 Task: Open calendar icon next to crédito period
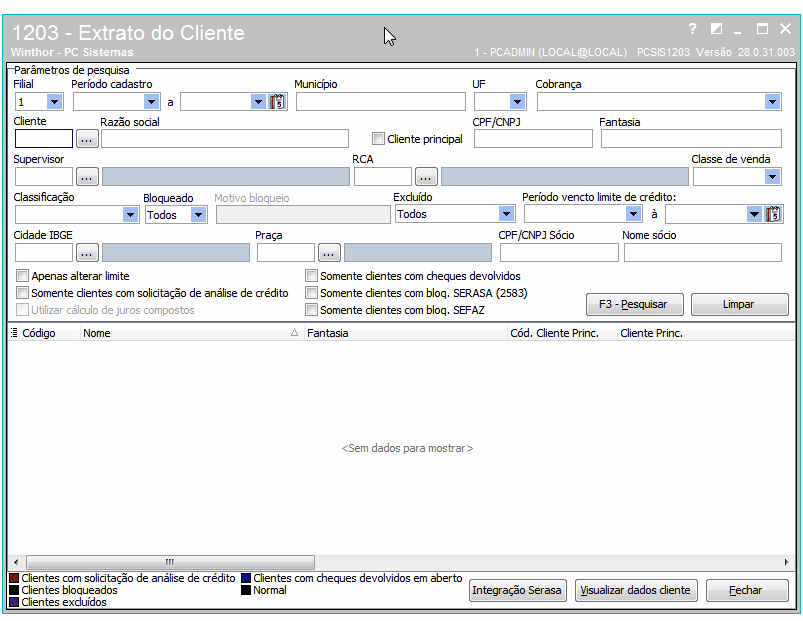773,214
